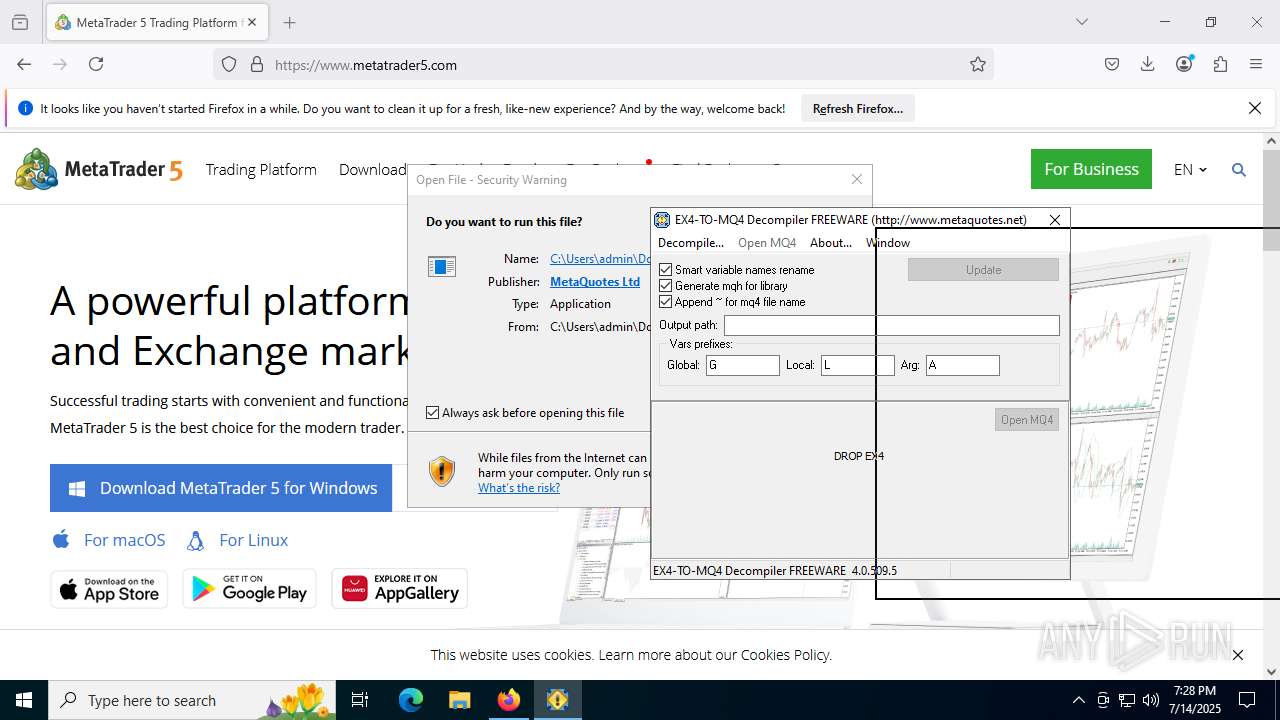
Task: Open the notification center icon
Action: pyautogui.click(x=1247, y=700)
